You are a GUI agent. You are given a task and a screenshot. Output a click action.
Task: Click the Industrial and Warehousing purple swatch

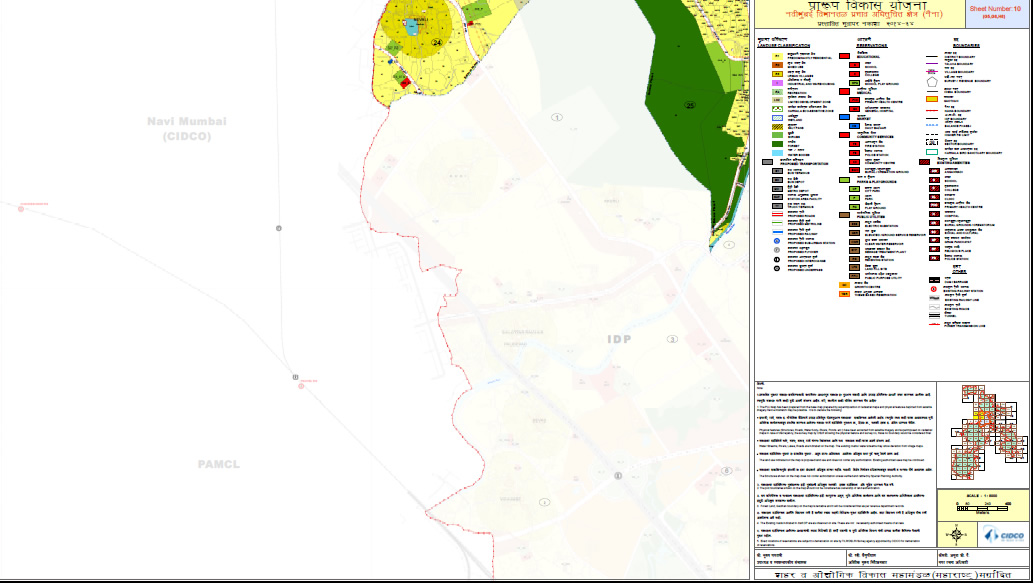pyautogui.click(x=777, y=83)
